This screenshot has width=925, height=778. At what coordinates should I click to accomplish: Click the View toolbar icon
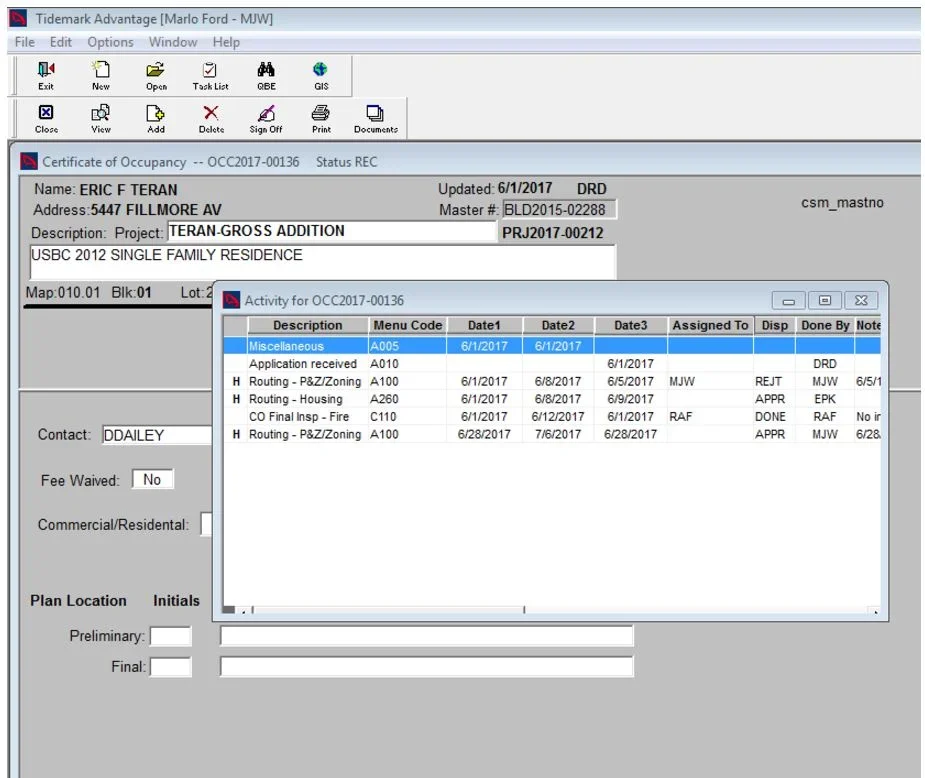tap(101, 119)
